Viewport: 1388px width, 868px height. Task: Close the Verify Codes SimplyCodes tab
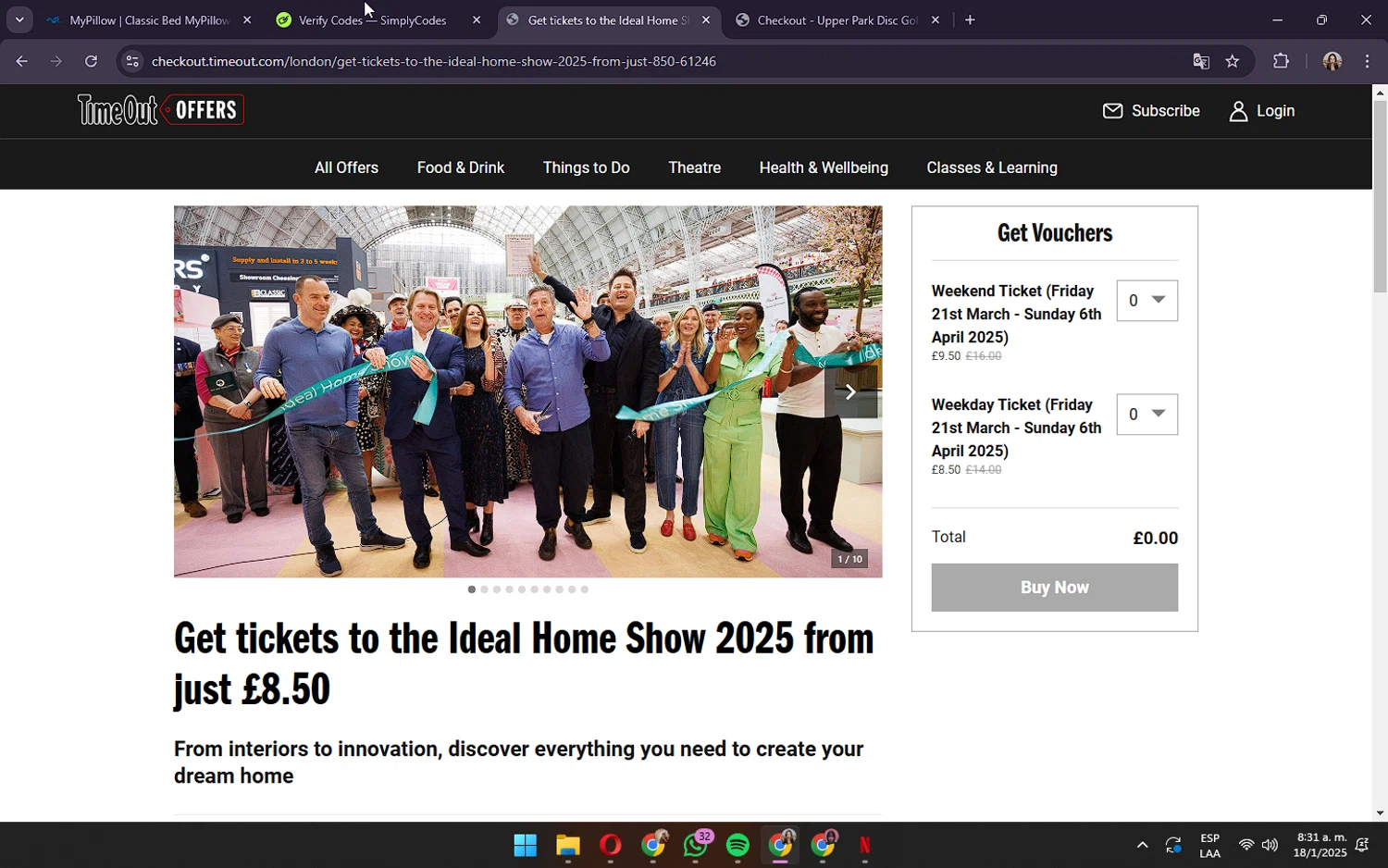(x=477, y=19)
